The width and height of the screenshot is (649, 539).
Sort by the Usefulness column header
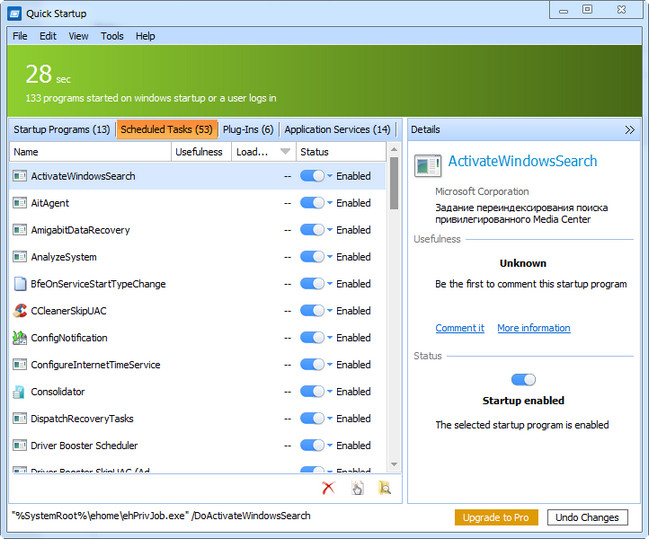(199, 152)
